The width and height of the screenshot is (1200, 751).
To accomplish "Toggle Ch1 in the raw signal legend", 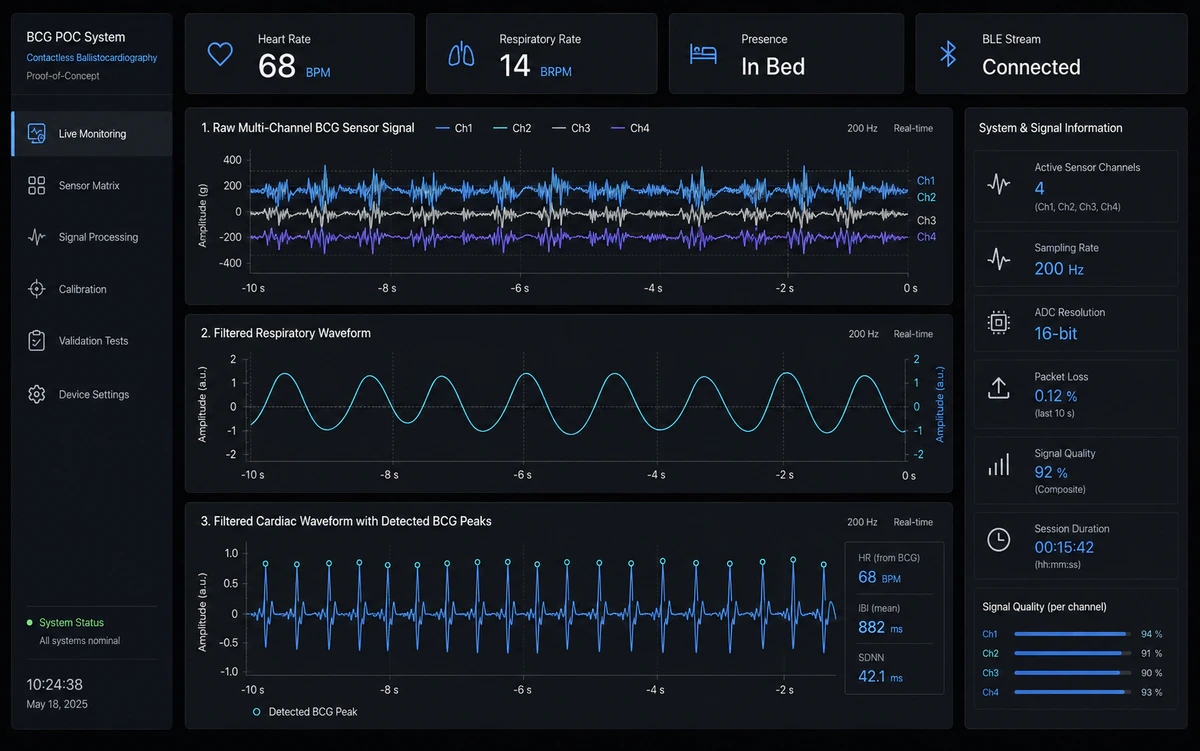I will pyautogui.click(x=454, y=128).
